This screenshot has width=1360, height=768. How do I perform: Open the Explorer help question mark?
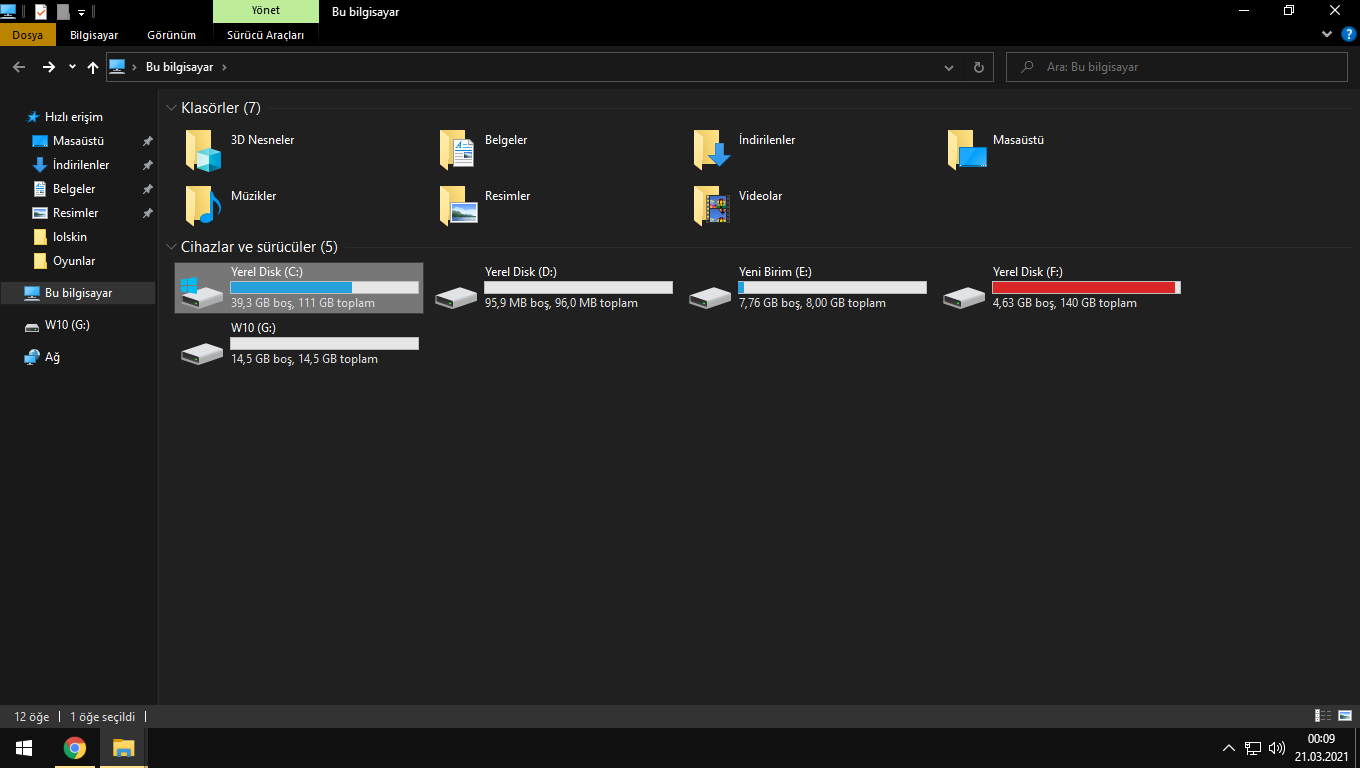point(1347,34)
